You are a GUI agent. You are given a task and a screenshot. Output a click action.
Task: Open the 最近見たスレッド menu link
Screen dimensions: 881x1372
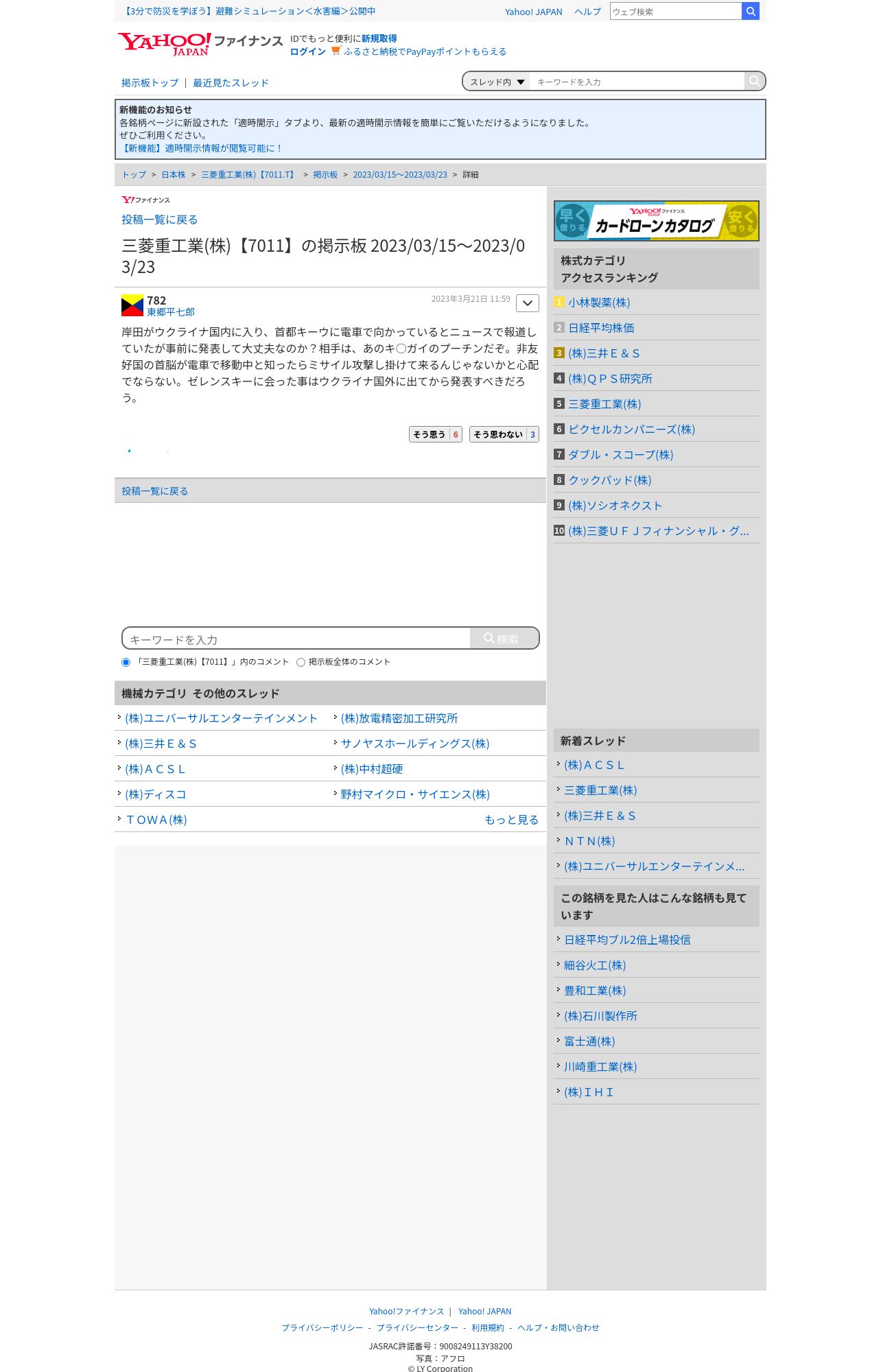(231, 83)
